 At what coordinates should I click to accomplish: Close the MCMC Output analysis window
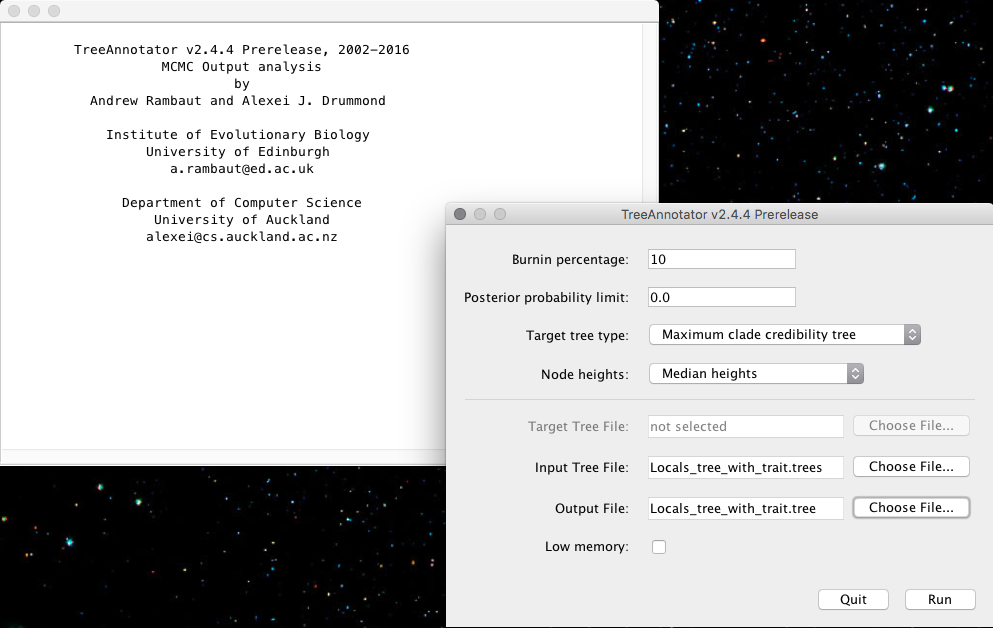[14, 11]
